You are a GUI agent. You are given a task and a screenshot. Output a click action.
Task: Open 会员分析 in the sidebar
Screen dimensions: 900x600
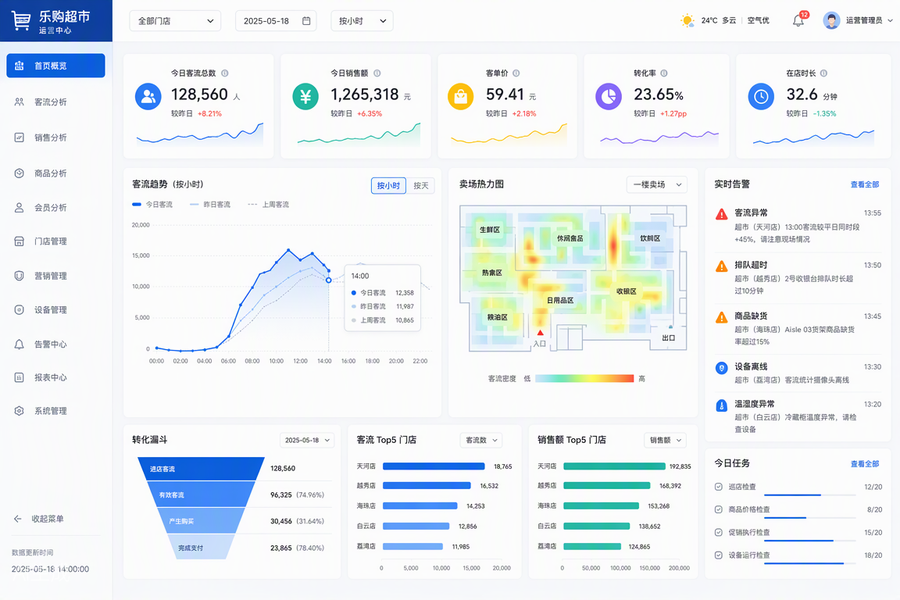pos(56,208)
